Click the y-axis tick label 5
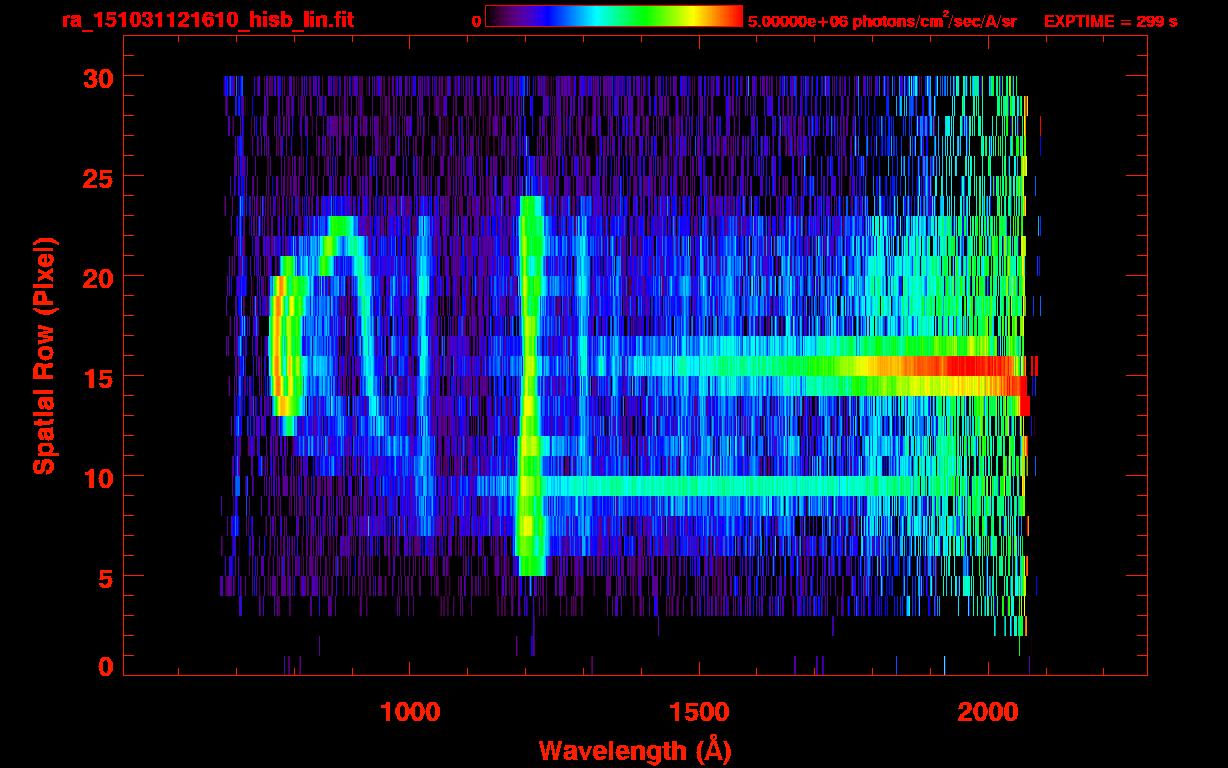1228x768 pixels. pyautogui.click(x=106, y=577)
